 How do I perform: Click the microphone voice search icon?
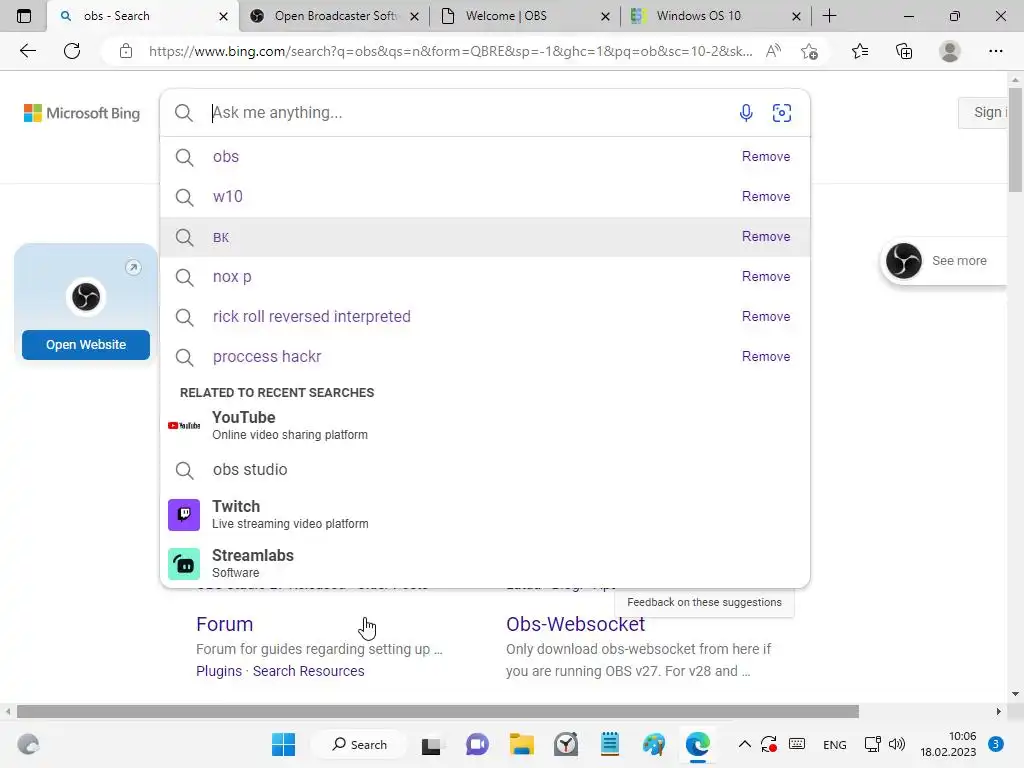(x=746, y=113)
